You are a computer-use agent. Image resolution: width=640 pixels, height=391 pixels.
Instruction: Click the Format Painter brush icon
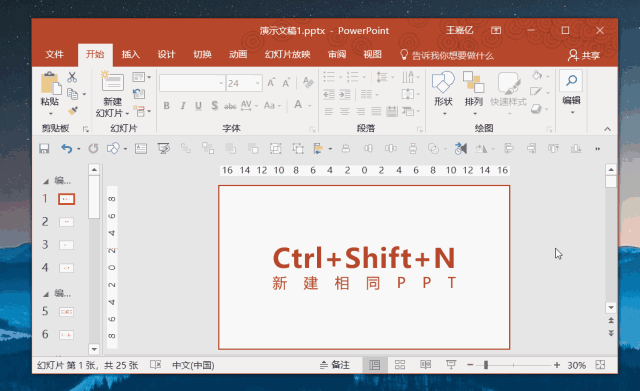(73, 111)
